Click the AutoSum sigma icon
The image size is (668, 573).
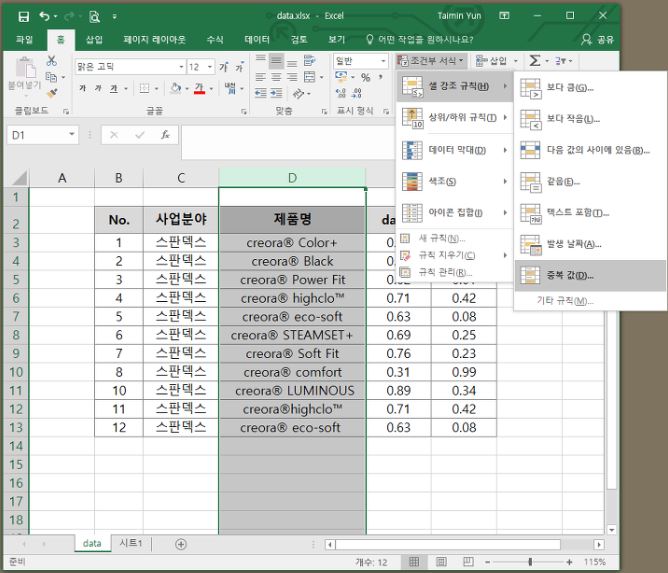pyautogui.click(x=535, y=60)
